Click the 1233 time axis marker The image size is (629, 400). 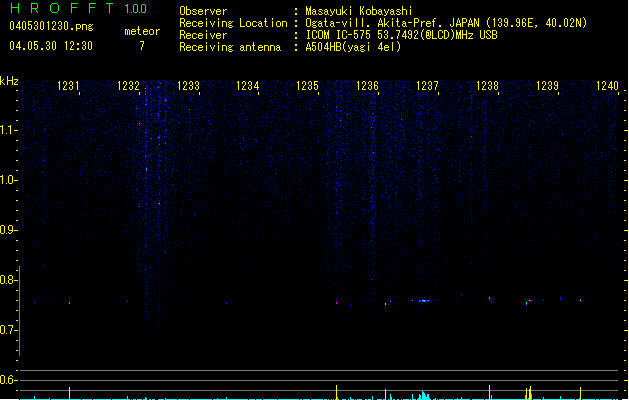[x=188, y=85]
